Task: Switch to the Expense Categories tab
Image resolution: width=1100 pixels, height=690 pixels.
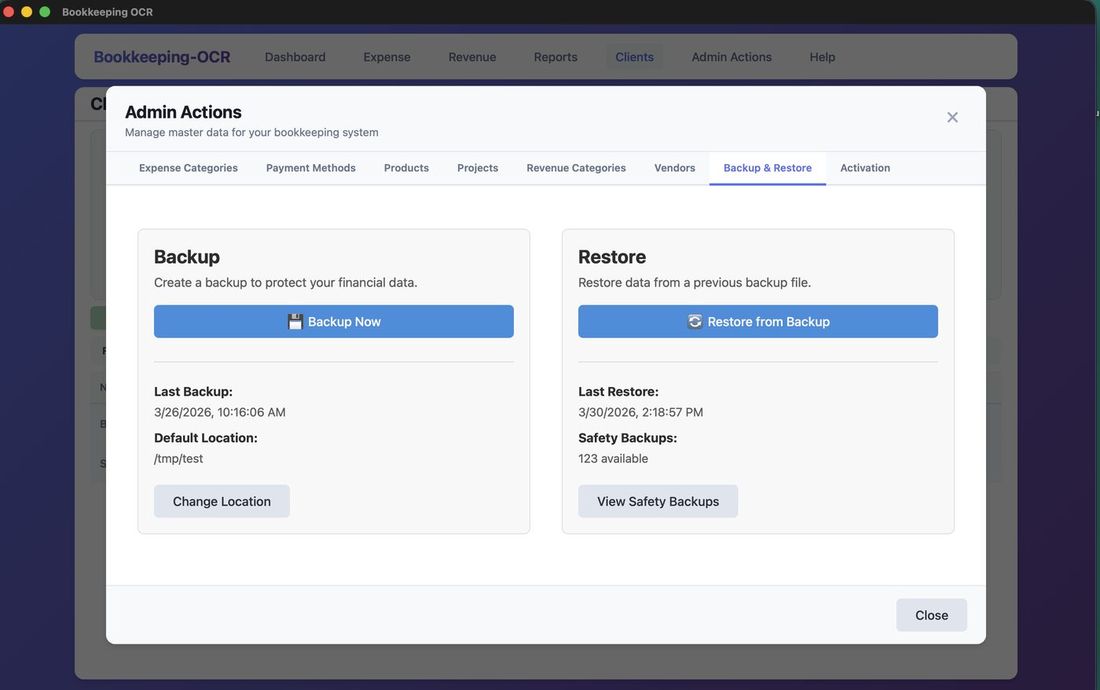Action: [x=188, y=168]
